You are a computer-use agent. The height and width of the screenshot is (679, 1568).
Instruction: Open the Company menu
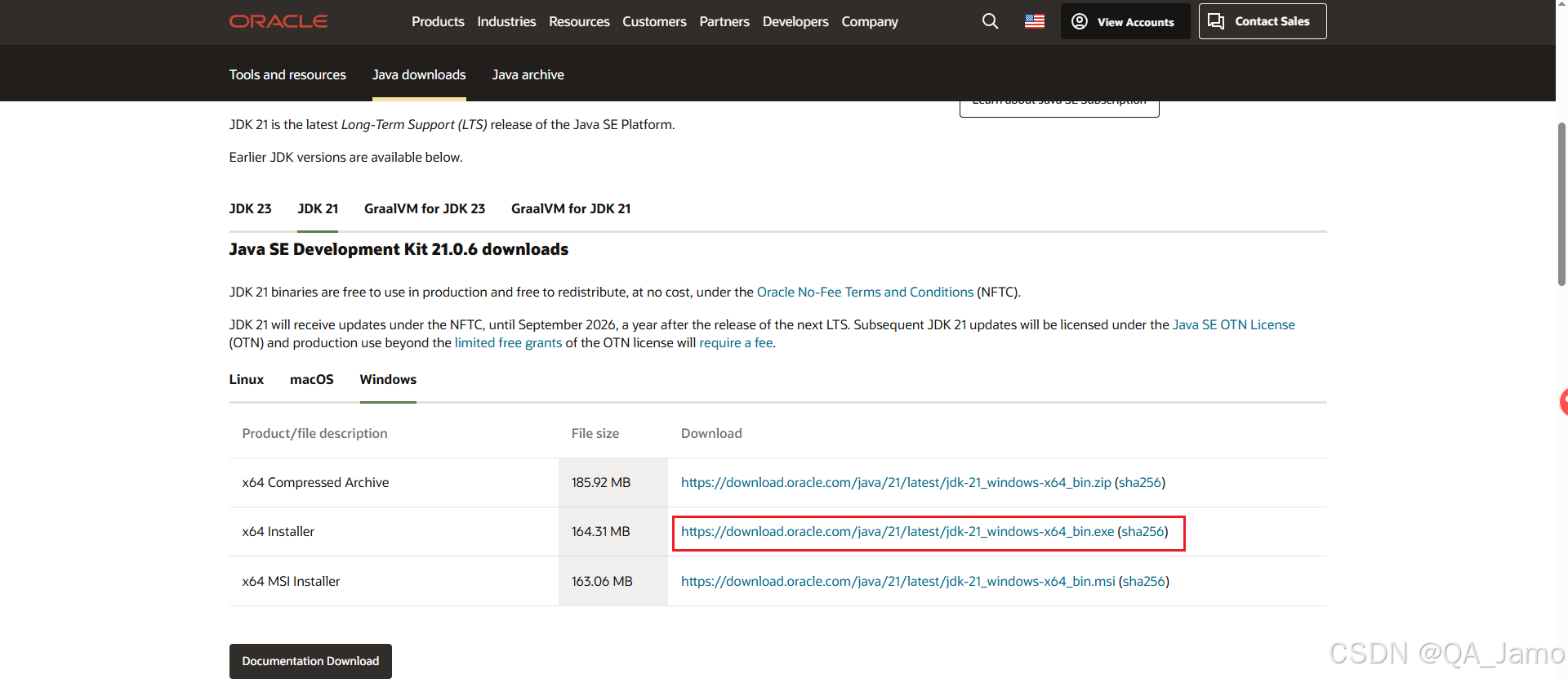[870, 21]
